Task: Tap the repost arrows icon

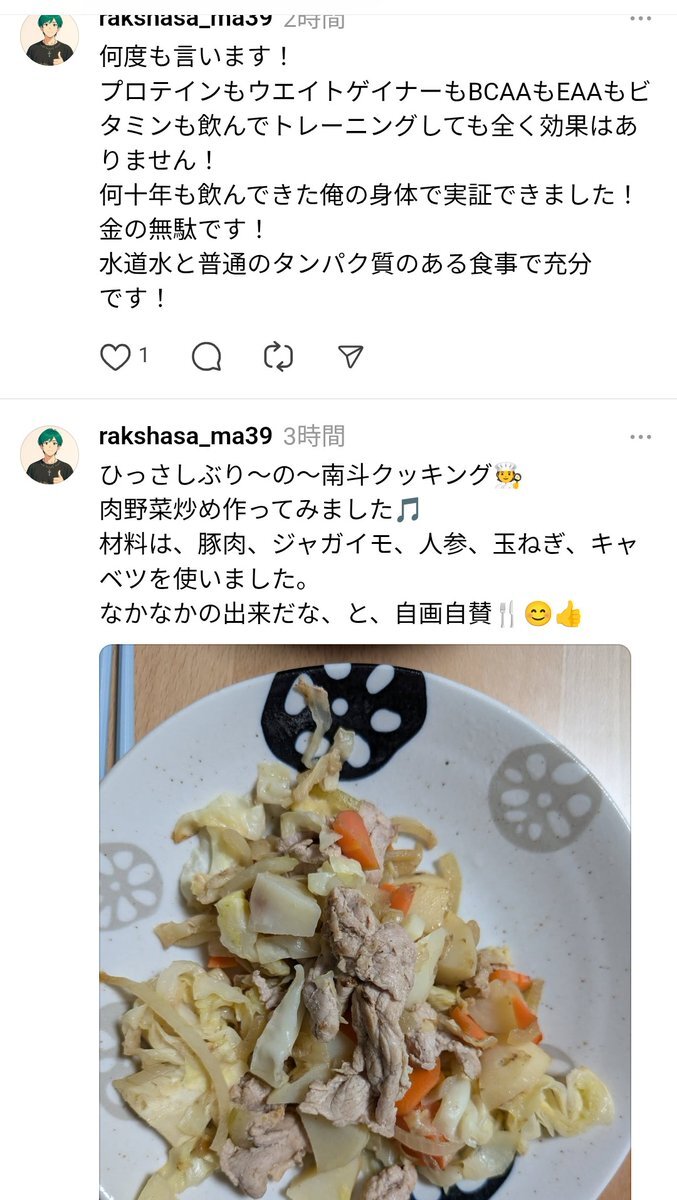Action: click(x=278, y=356)
